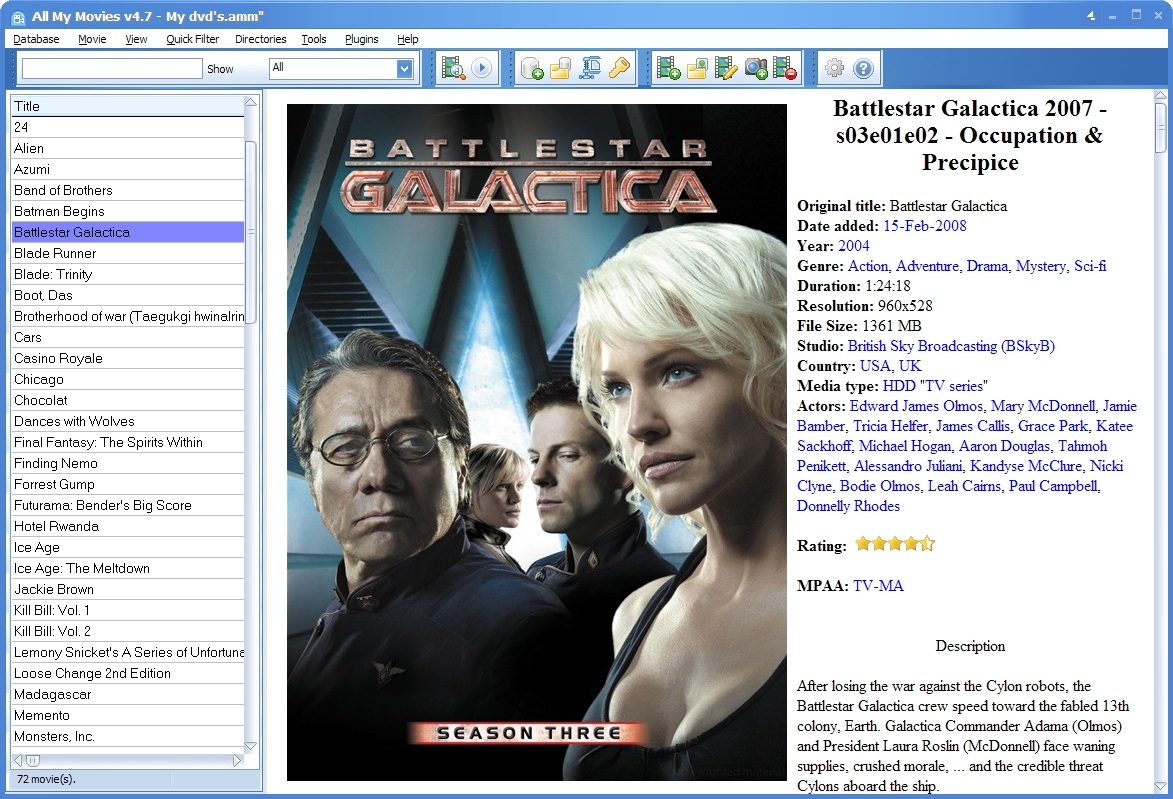Select Dances with Wolves in list
1173x799 pixels.
pos(127,421)
